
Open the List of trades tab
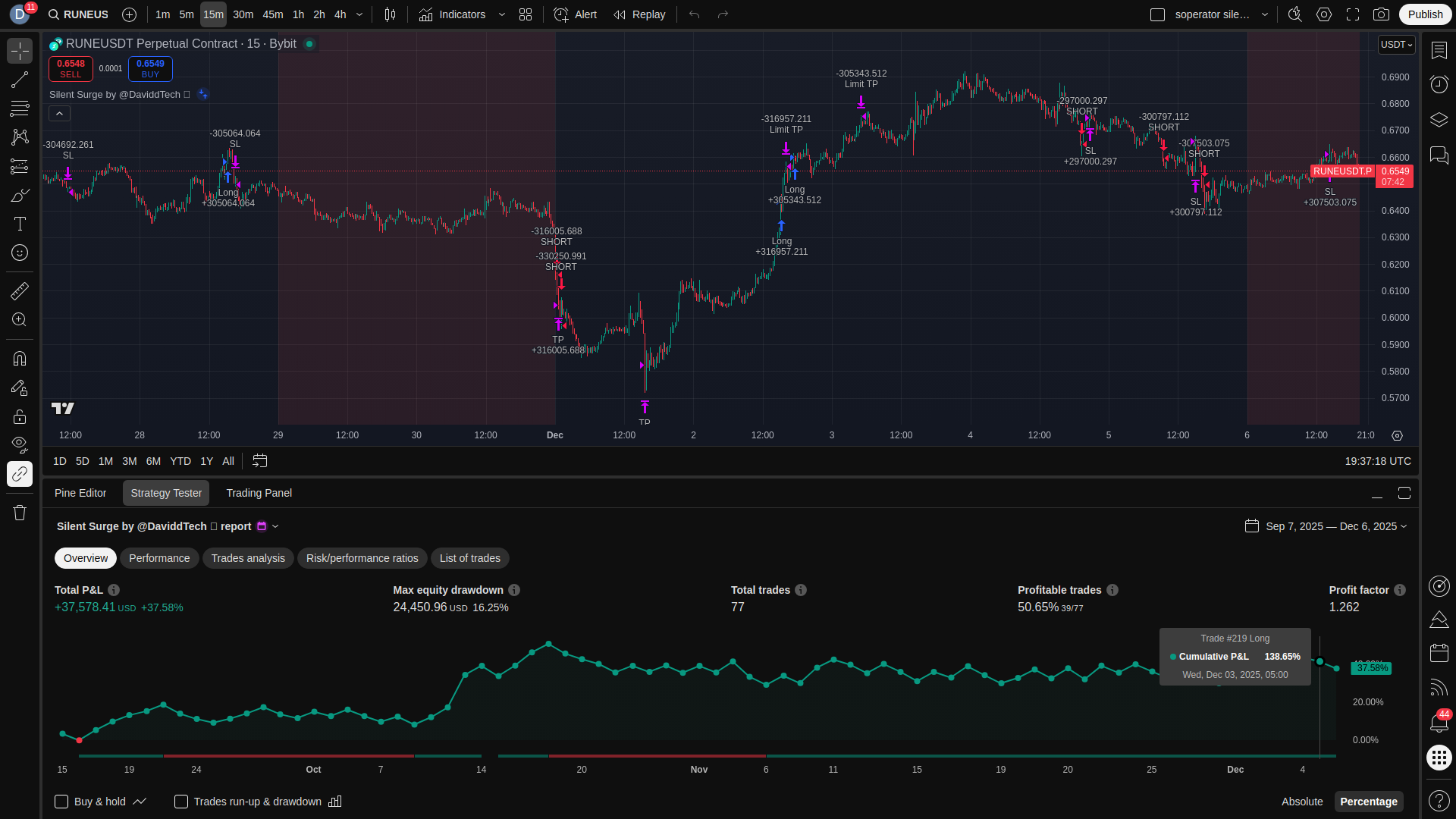pos(469,558)
